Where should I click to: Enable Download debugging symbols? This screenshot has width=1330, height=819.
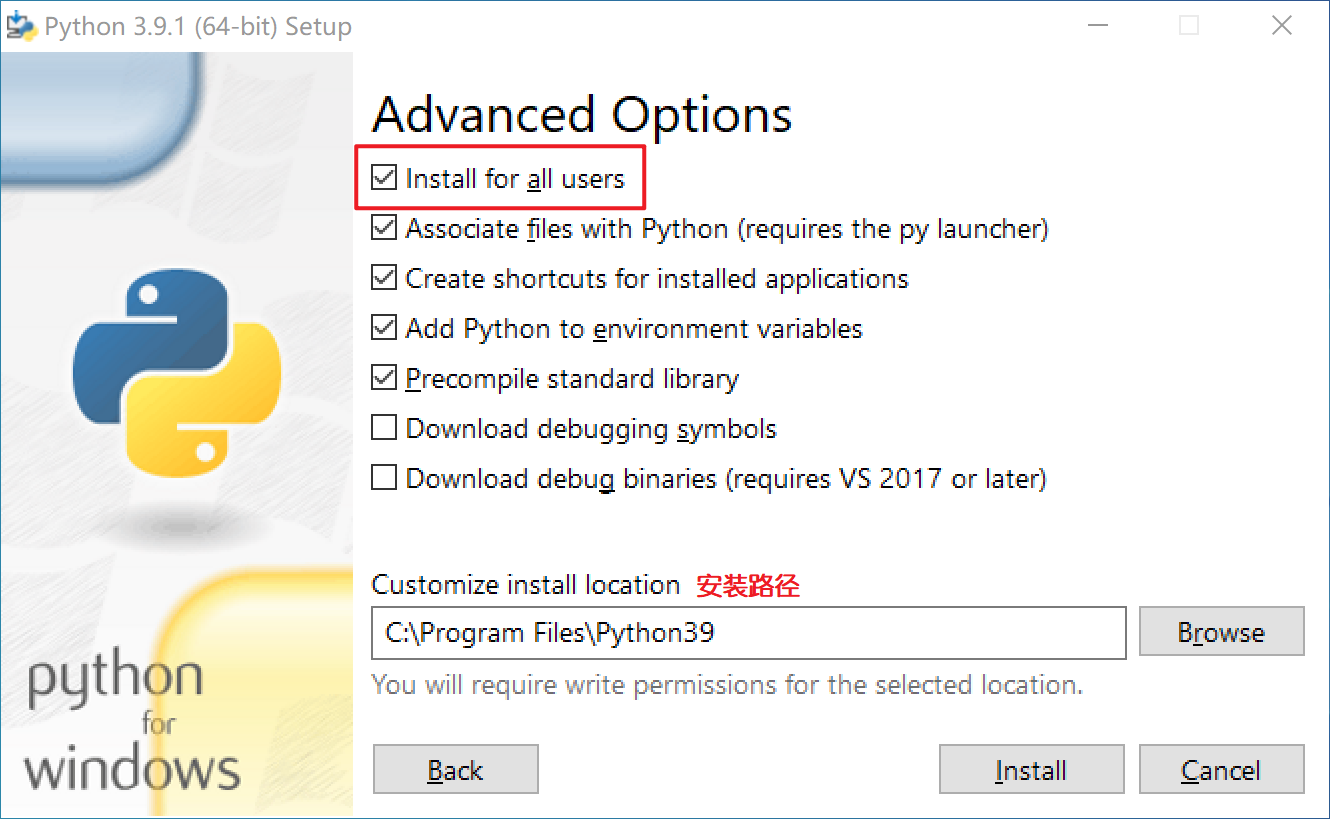[x=384, y=428]
